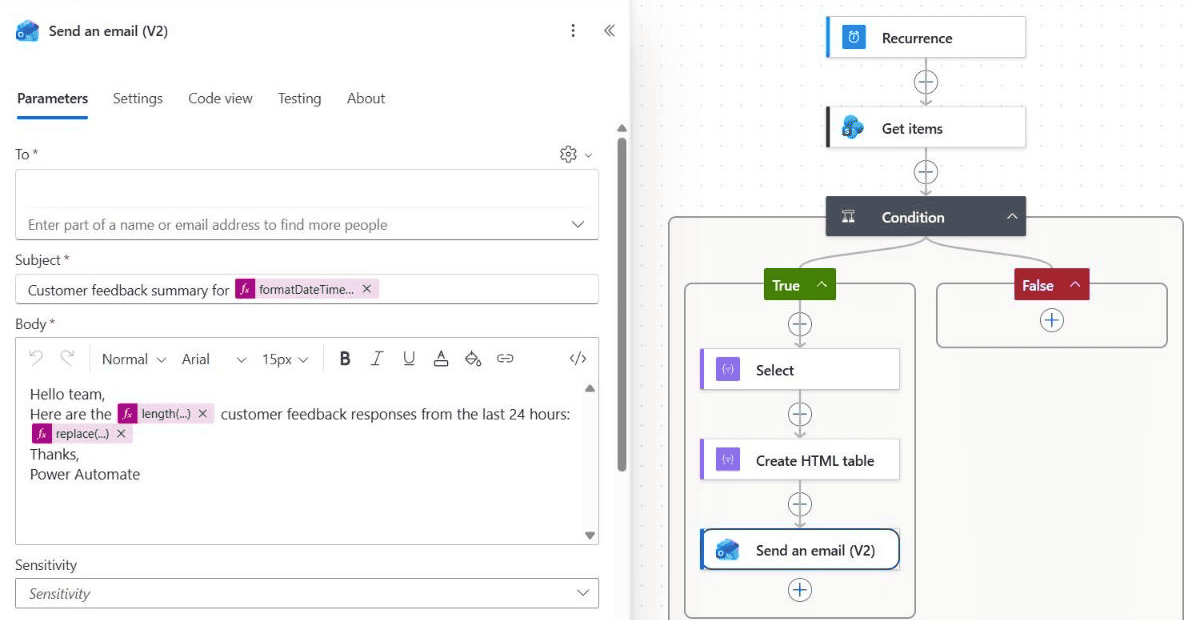Click the fx icon on length token
Image resolution: width=1190 pixels, height=620 pixels.
(x=128, y=414)
